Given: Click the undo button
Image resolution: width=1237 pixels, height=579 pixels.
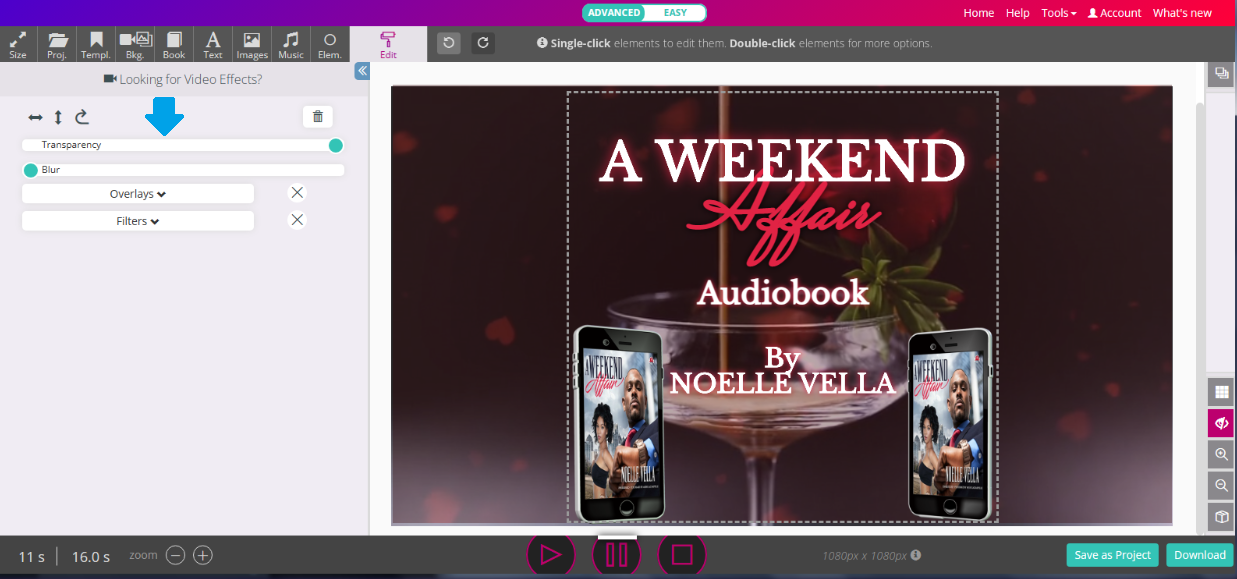Looking at the screenshot, I should (449, 43).
